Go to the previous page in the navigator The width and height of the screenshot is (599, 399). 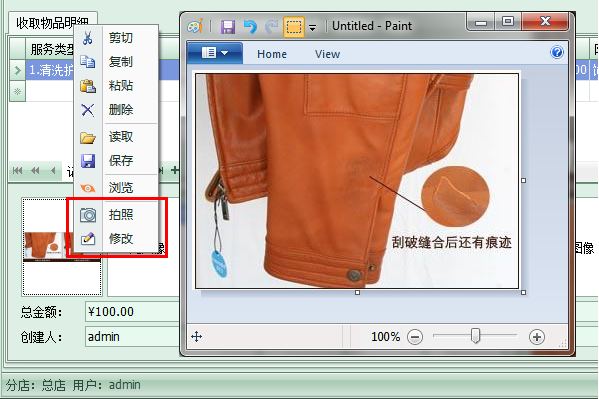point(35,170)
